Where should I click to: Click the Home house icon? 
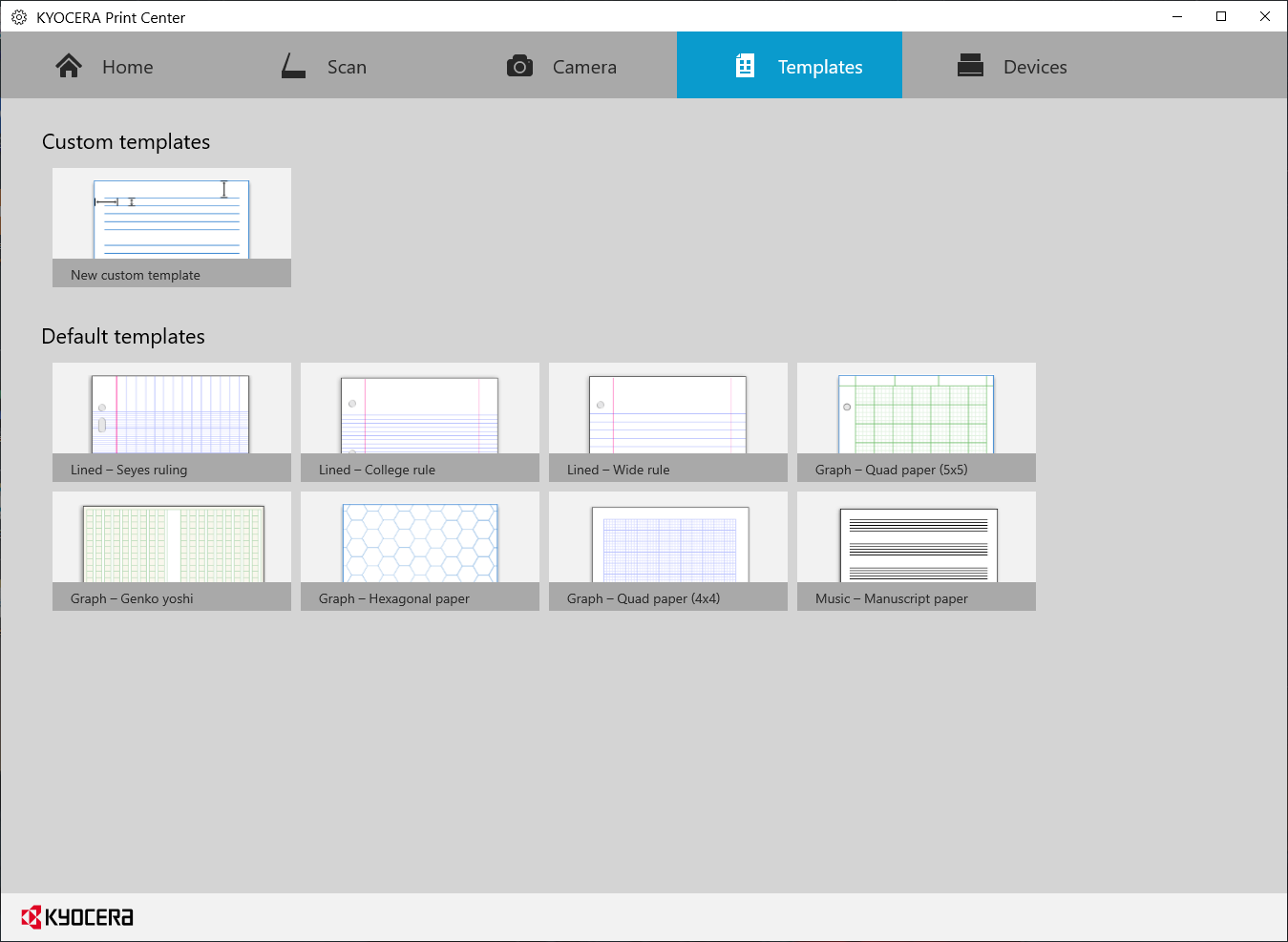[x=69, y=66]
